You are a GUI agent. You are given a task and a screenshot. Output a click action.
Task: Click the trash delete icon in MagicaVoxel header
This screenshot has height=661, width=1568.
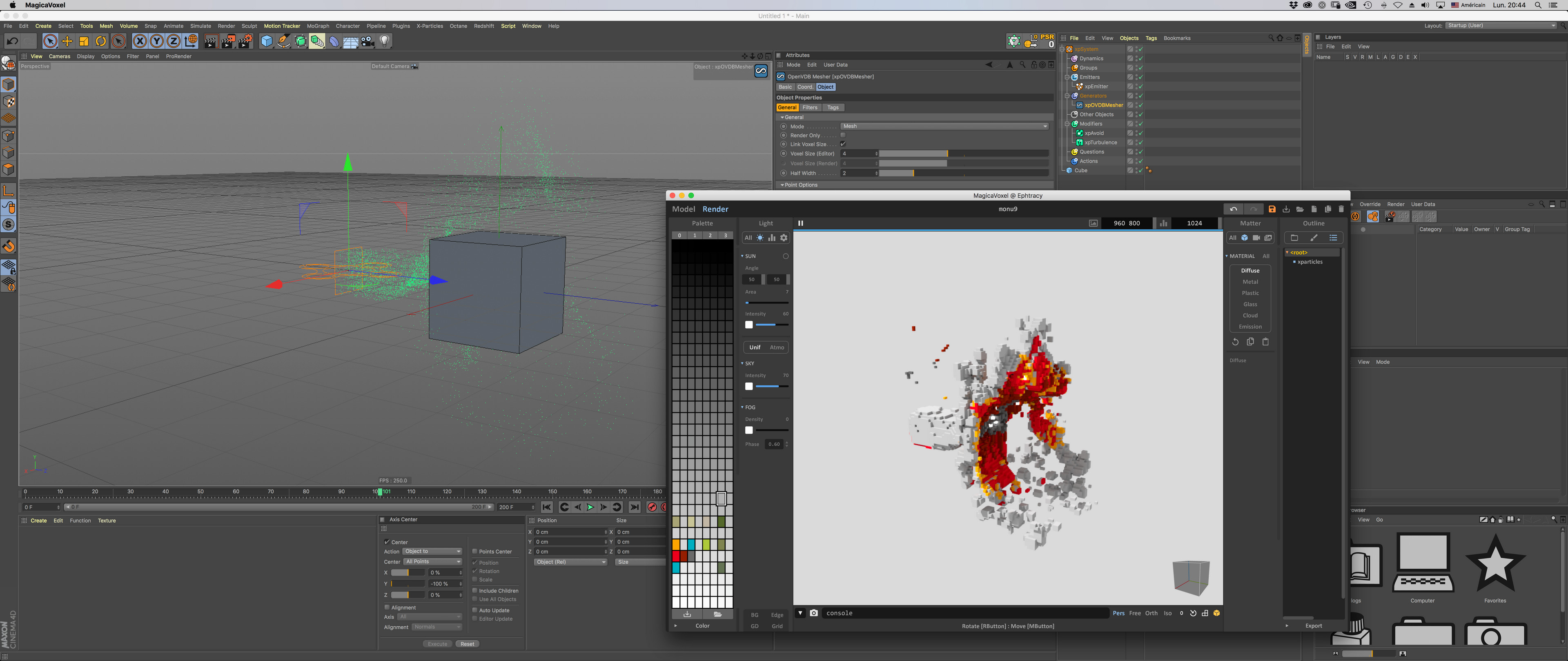coord(1341,209)
